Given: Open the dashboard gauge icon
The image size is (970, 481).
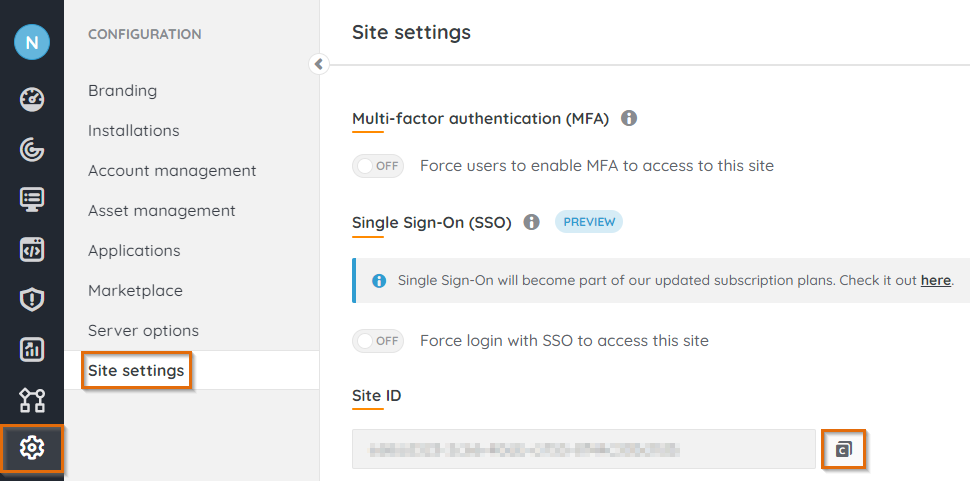Looking at the screenshot, I should [x=32, y=99].
